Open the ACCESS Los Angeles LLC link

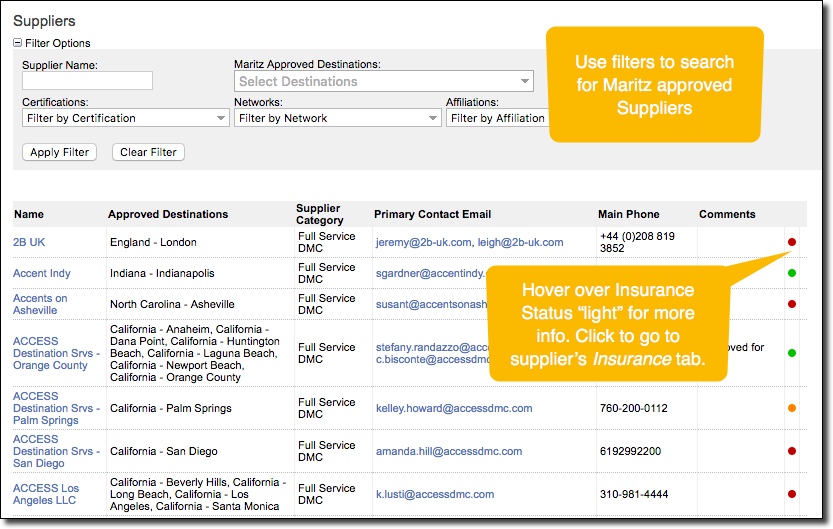coord(46,494)
